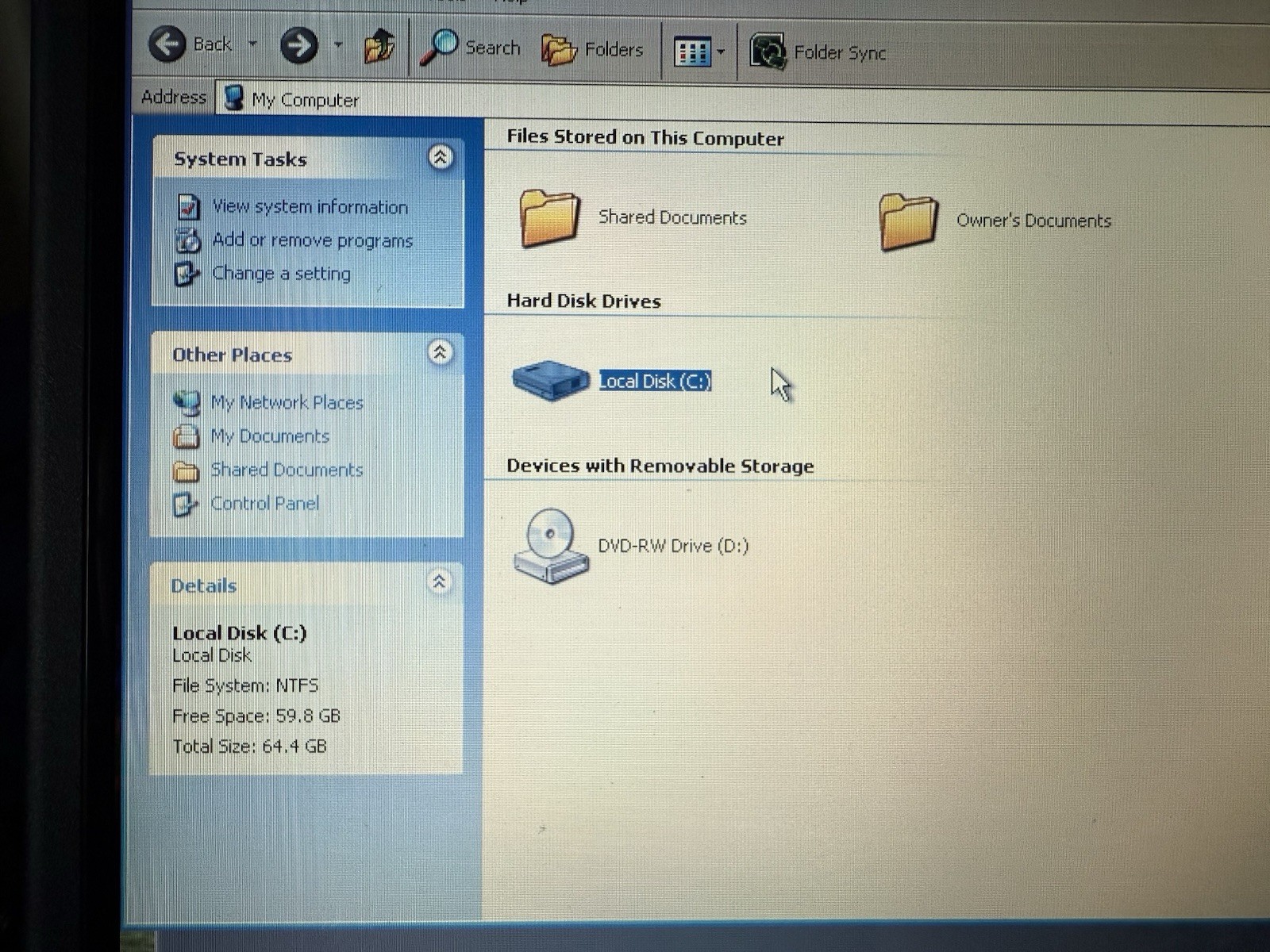Screen dimensions: 1270x952
Task: Collapse the Details panel
Action: 439,582
